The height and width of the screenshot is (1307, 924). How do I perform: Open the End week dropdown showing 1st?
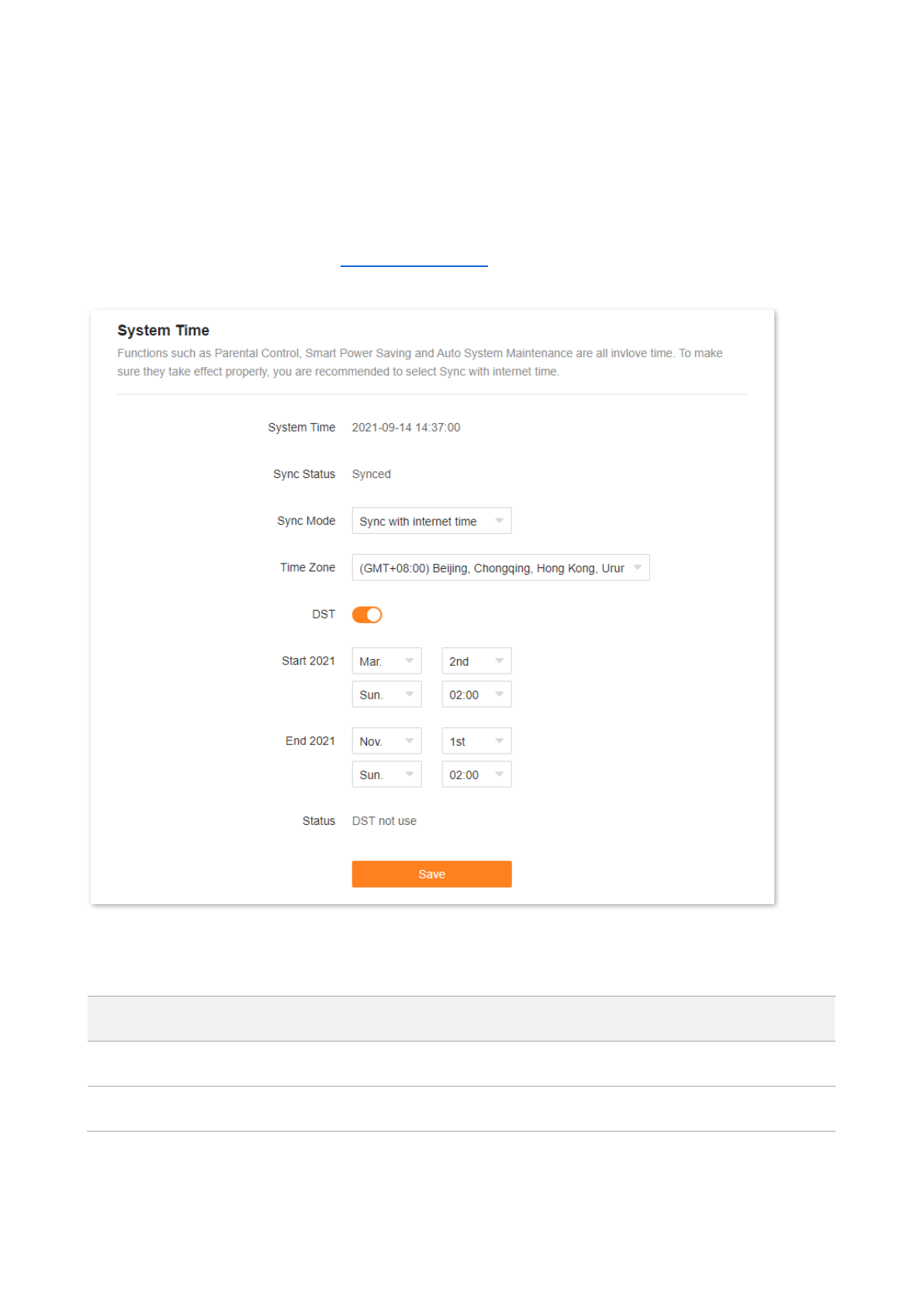(x=476, y=741)
